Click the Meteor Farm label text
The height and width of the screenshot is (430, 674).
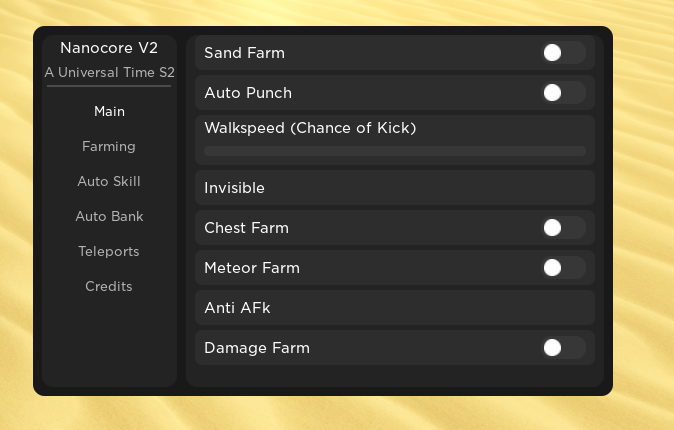pos(252,268)
